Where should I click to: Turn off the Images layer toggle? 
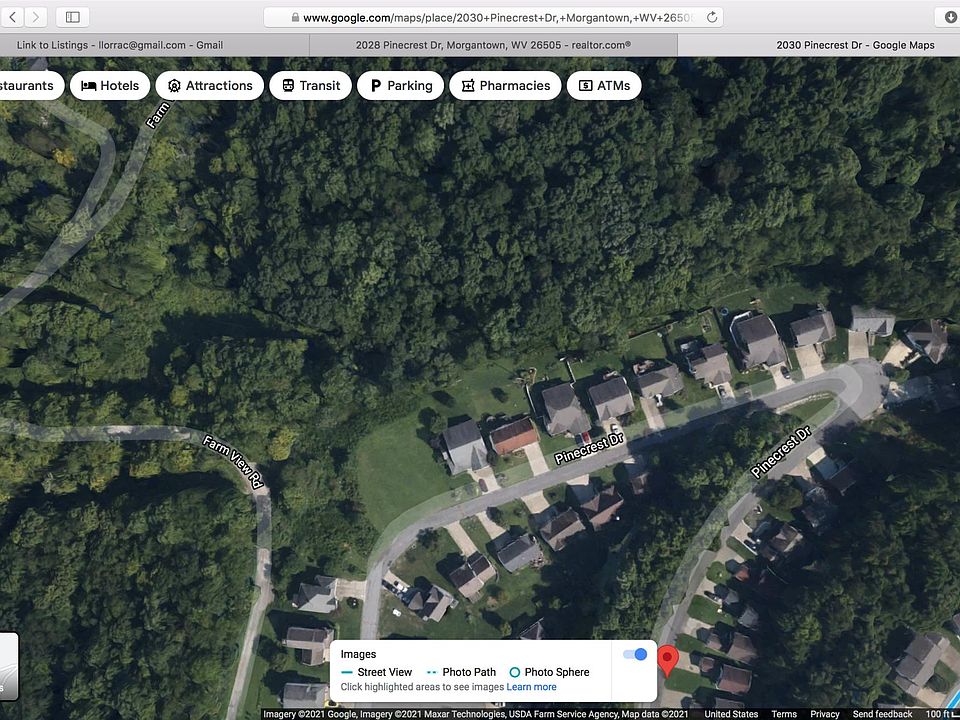635,654
